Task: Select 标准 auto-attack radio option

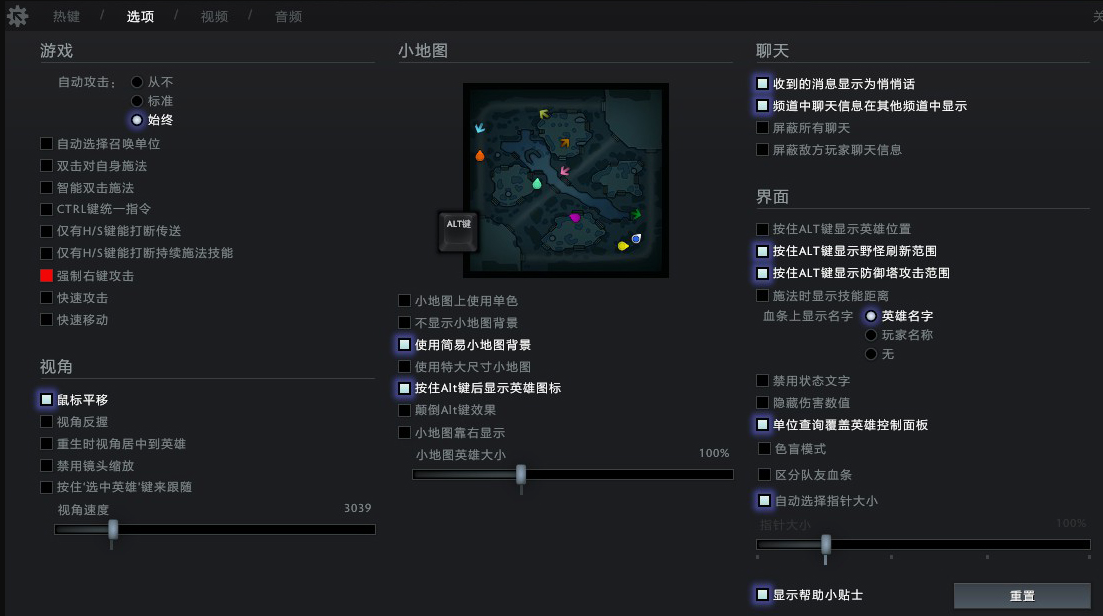Action: (137, 101)
